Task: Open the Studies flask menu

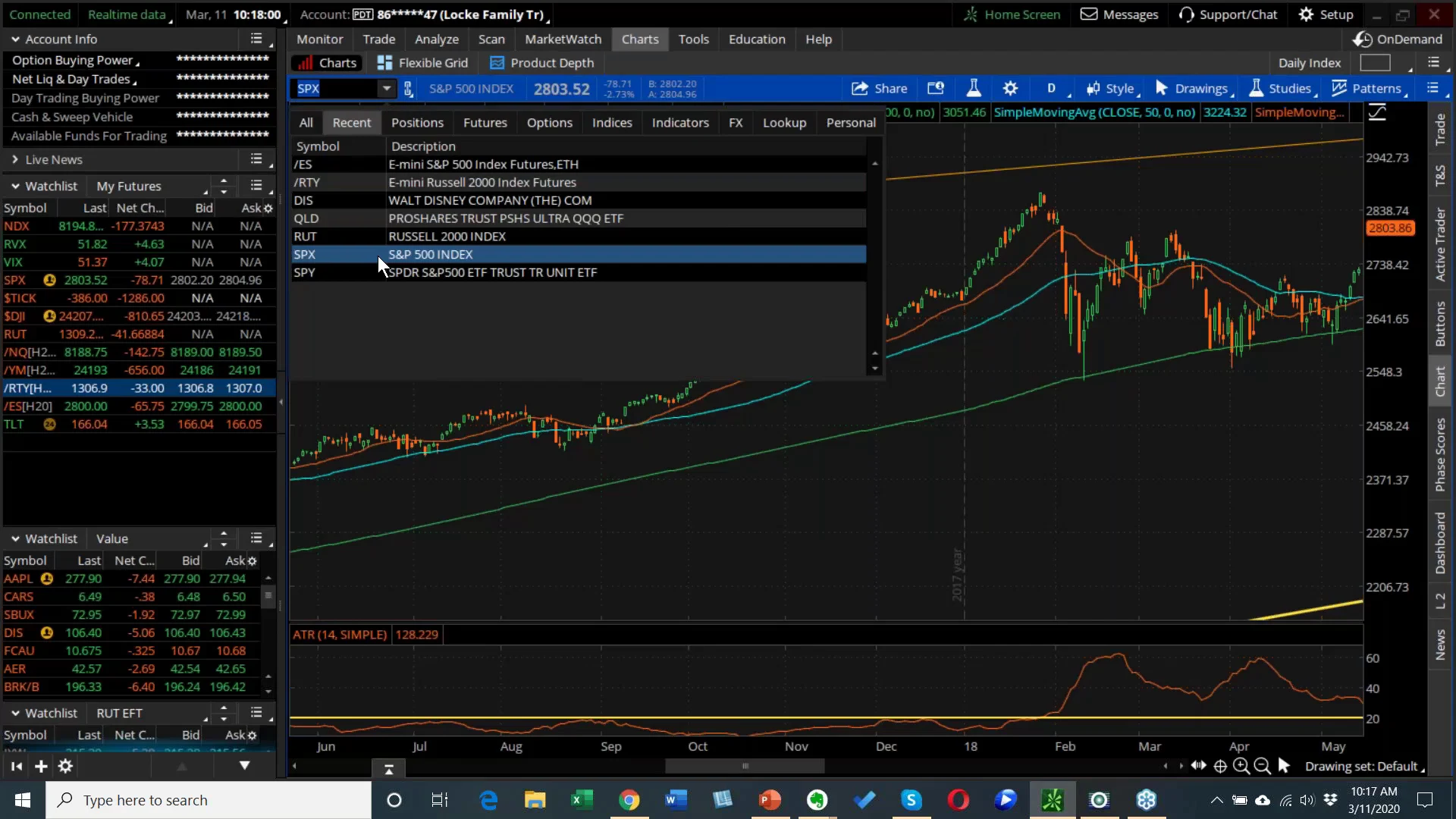Action: (1282, 89)
